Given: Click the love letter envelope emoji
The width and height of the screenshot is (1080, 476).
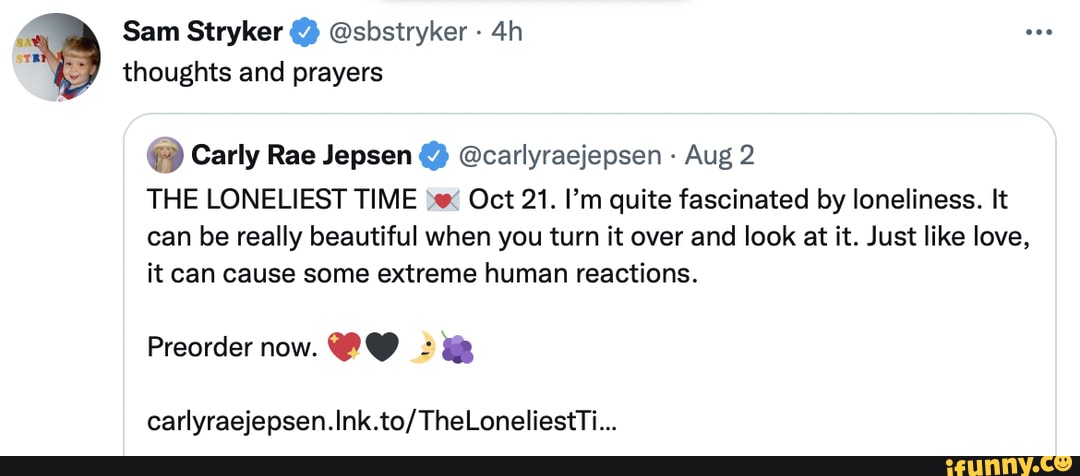Looking at the screenshot, I should 441,199.
